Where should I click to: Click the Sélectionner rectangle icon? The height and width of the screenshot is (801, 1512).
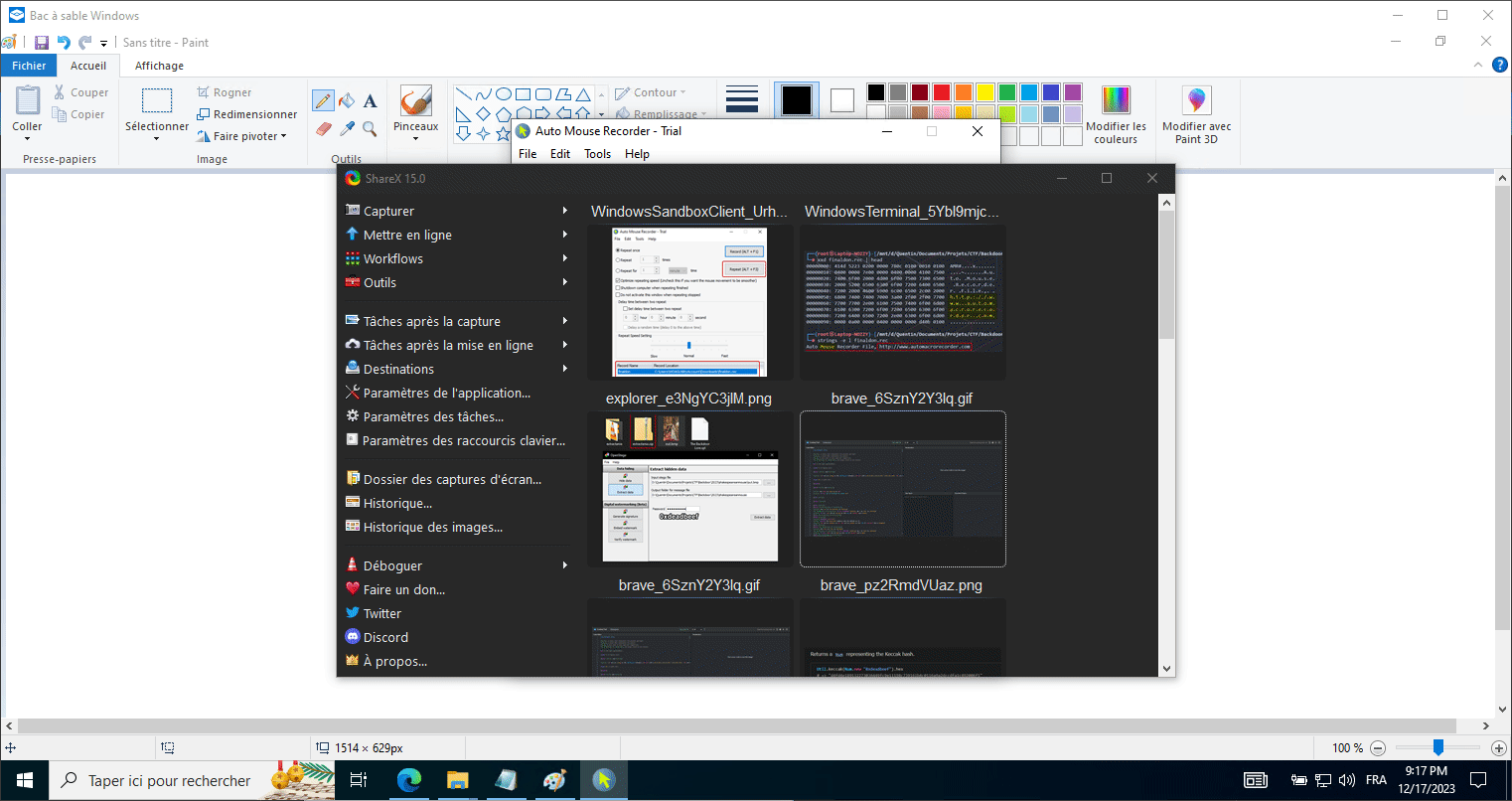point(157,101)
